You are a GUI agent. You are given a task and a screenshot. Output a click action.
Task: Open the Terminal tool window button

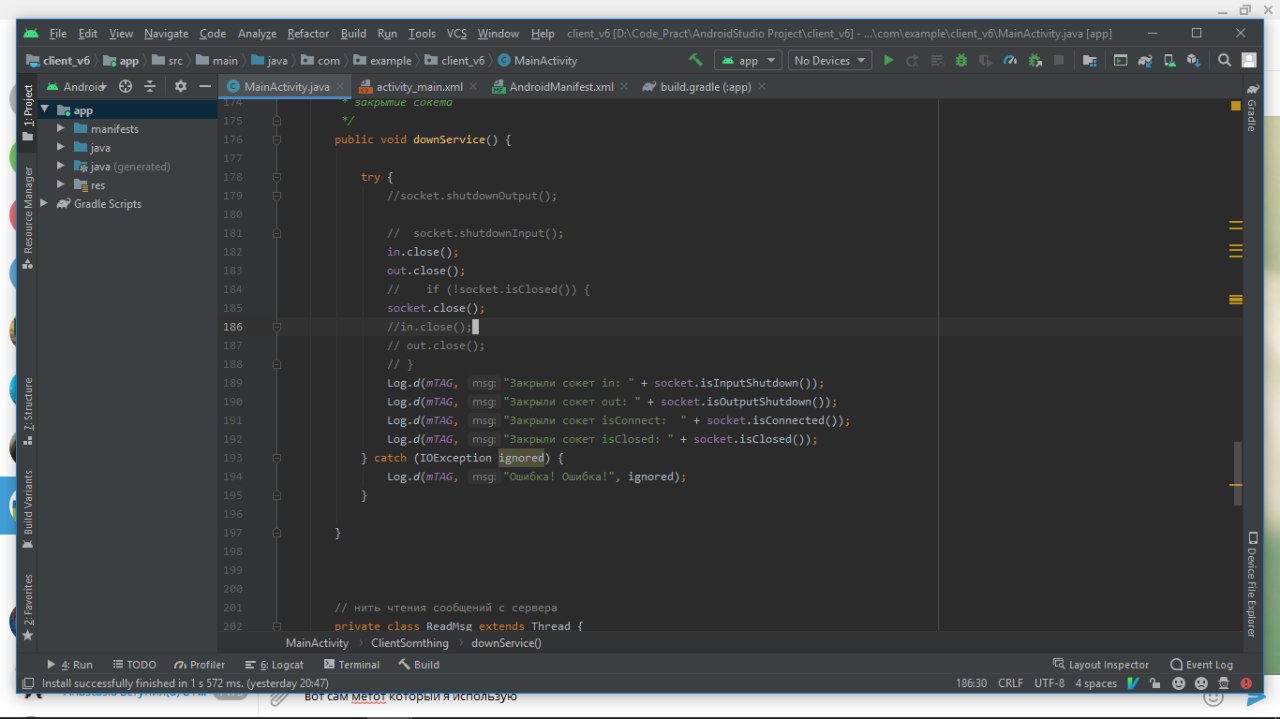(x=352, y=664)
